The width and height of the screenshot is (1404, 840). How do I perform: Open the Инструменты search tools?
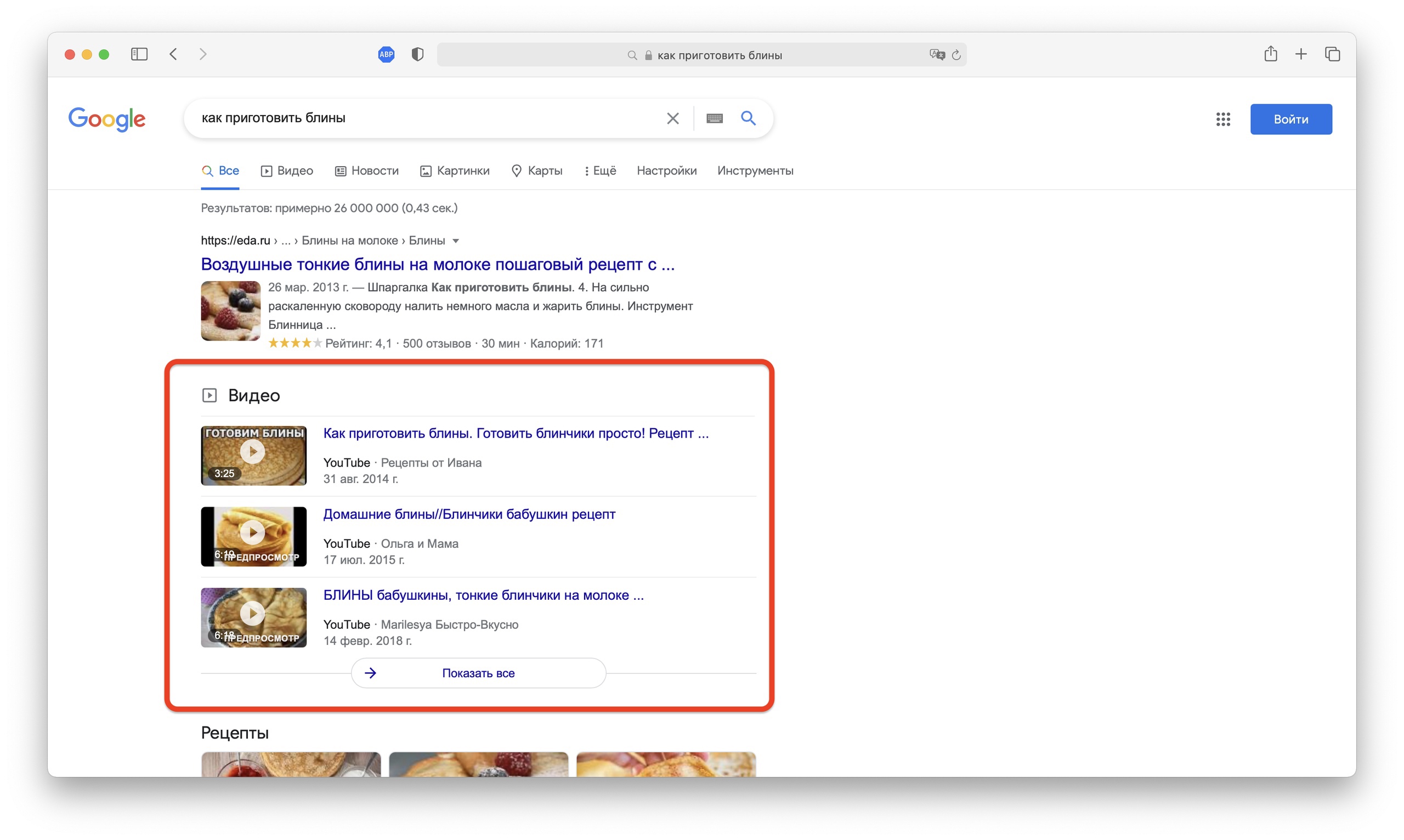coord(755,171)
